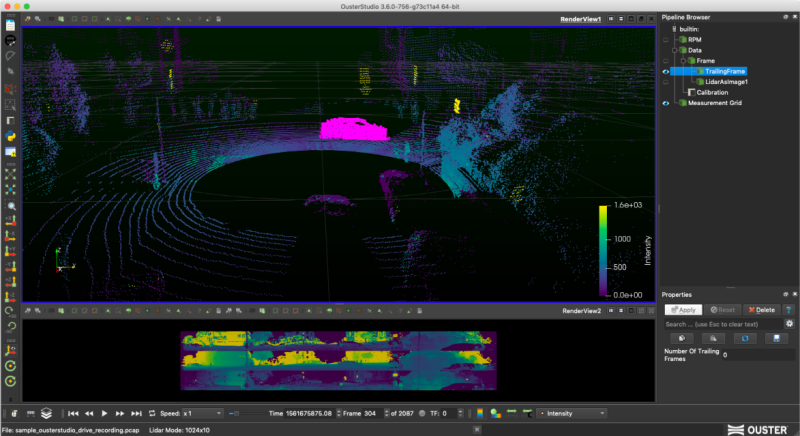Open Properties advanced settings gear
Screen dimensions: 800x436
789,324
